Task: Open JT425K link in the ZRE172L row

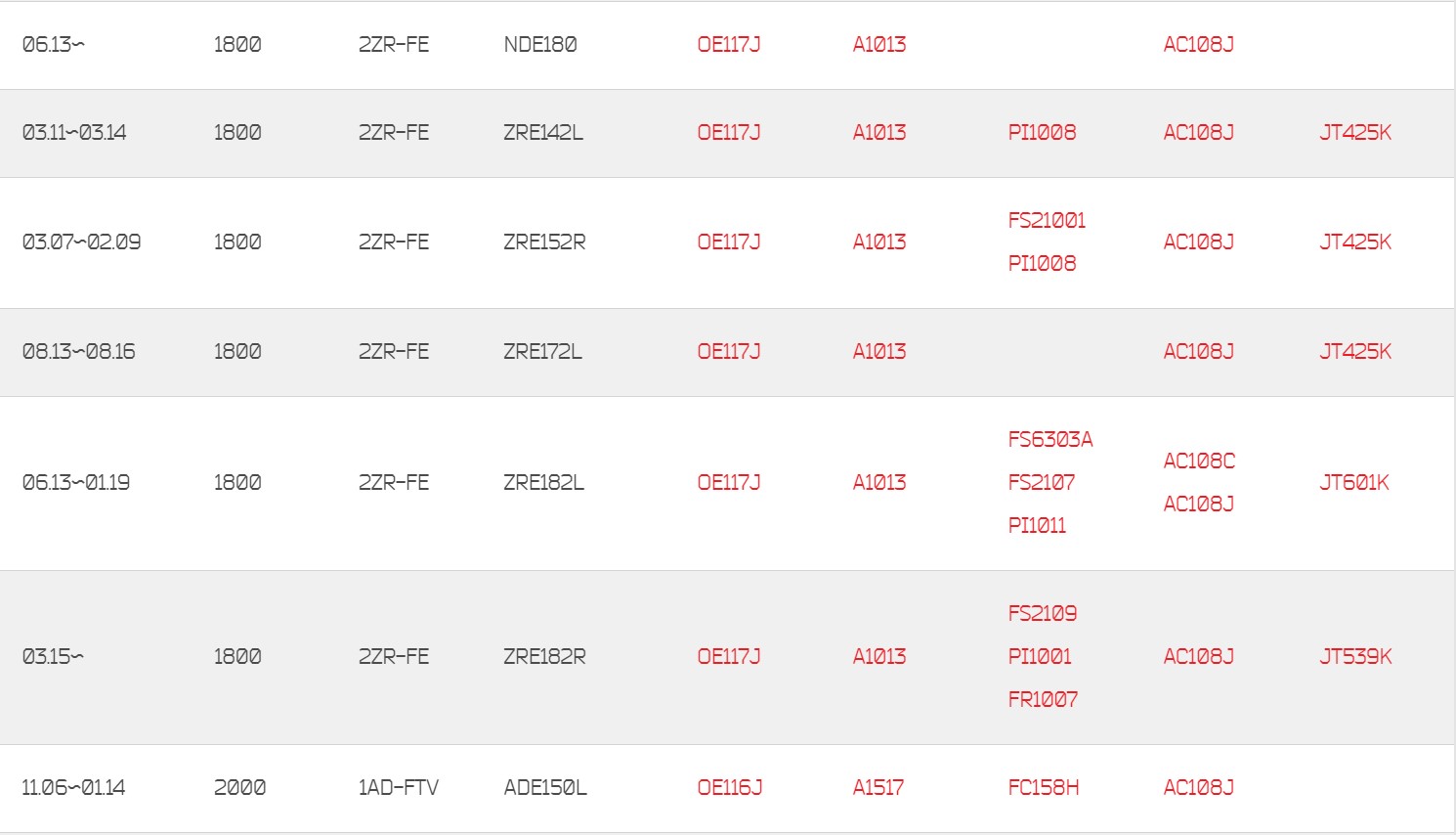Action: (x=1354, y=352)
